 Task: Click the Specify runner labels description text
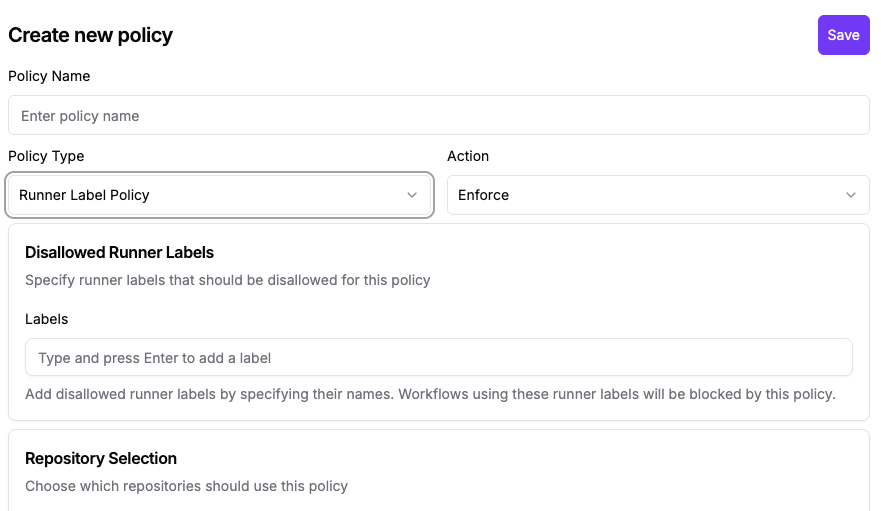pos(228,280)
